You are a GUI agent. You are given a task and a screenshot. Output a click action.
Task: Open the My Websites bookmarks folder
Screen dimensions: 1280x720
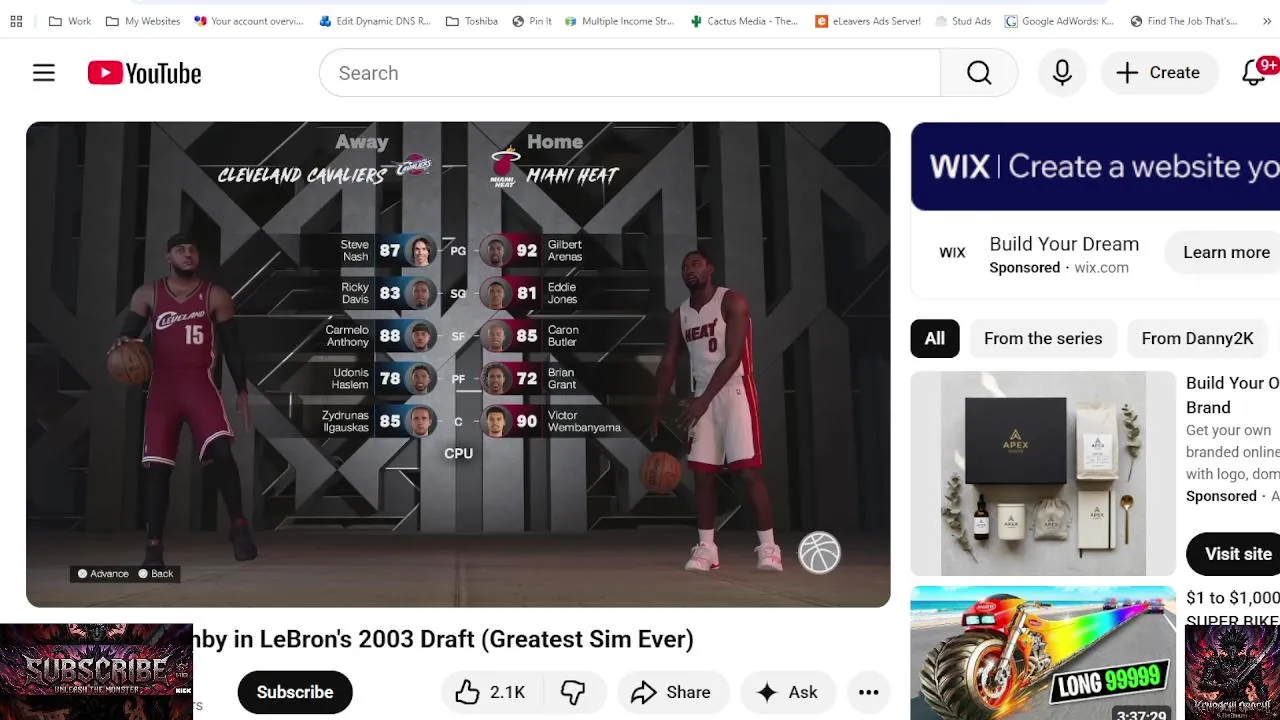click(x=143, y=21)
